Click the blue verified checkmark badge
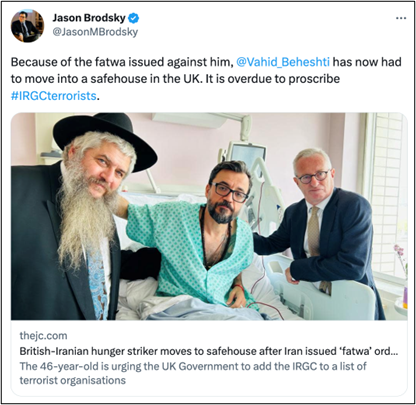Screen dimensions: 416x405 [x=134, y=18]
